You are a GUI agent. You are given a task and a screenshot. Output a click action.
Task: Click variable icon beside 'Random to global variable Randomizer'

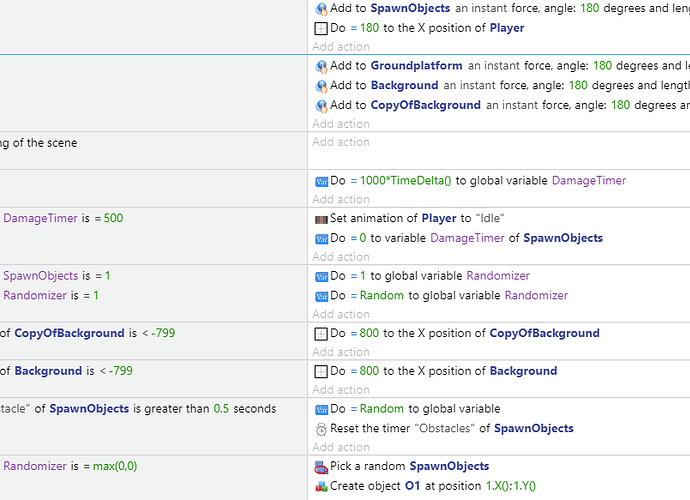[321, 296]
